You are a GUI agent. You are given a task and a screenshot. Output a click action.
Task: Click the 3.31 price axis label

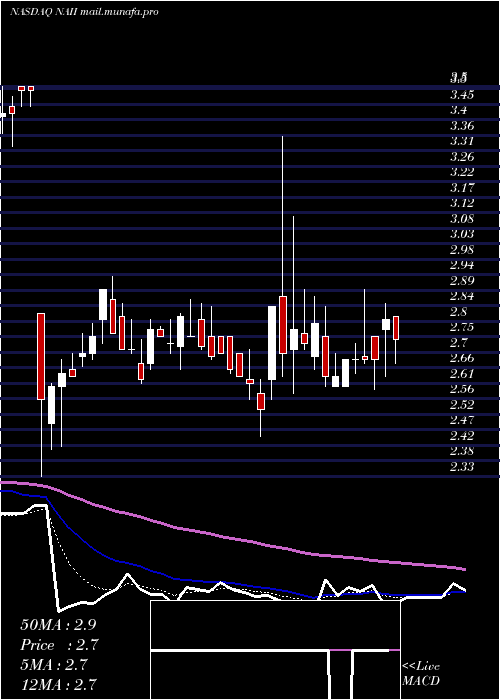(462, 142)
